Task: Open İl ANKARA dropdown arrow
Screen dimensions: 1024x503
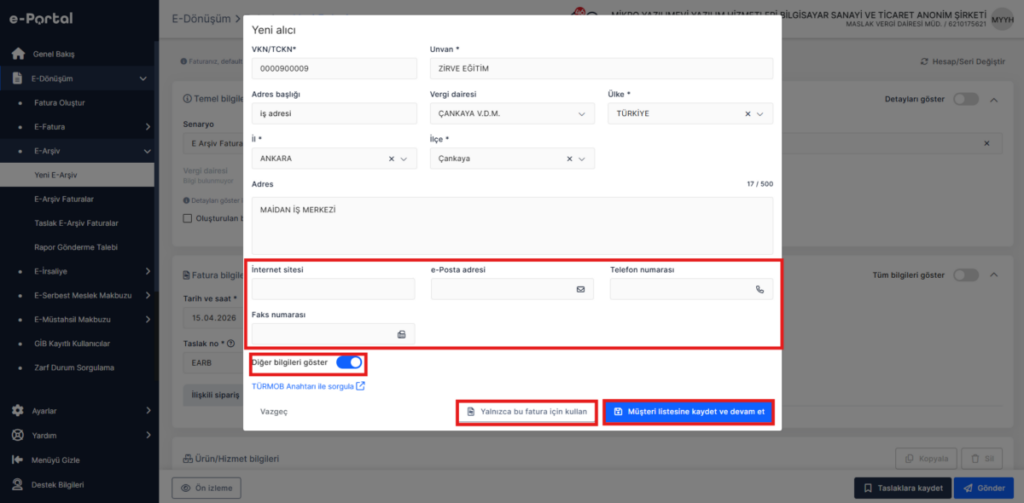Action: click(x=404, y=159)
